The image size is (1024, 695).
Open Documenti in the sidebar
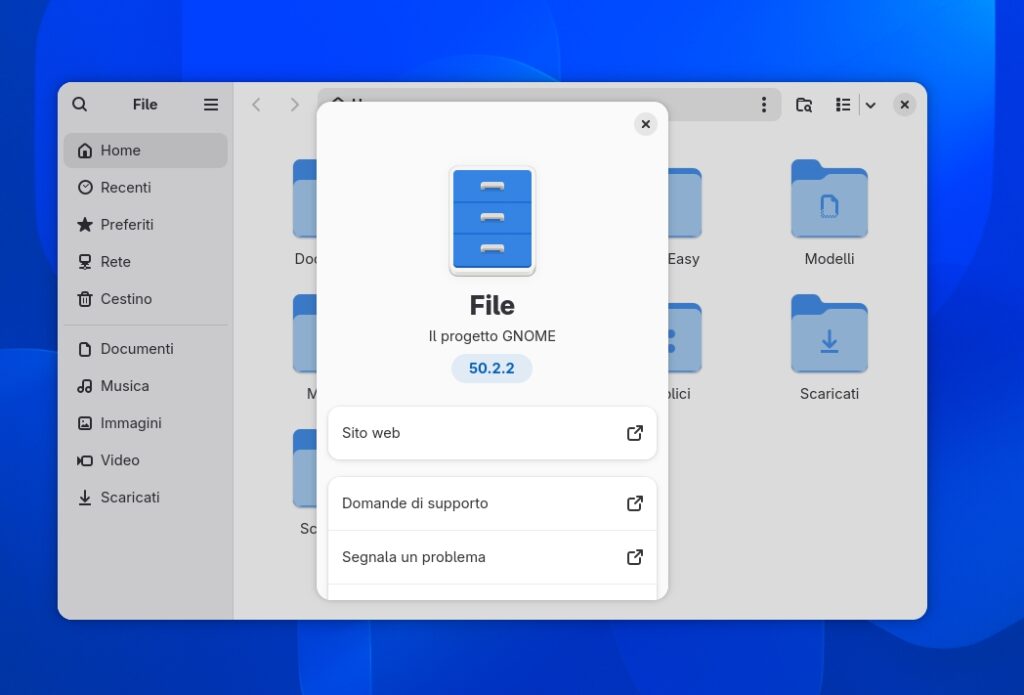146,349
